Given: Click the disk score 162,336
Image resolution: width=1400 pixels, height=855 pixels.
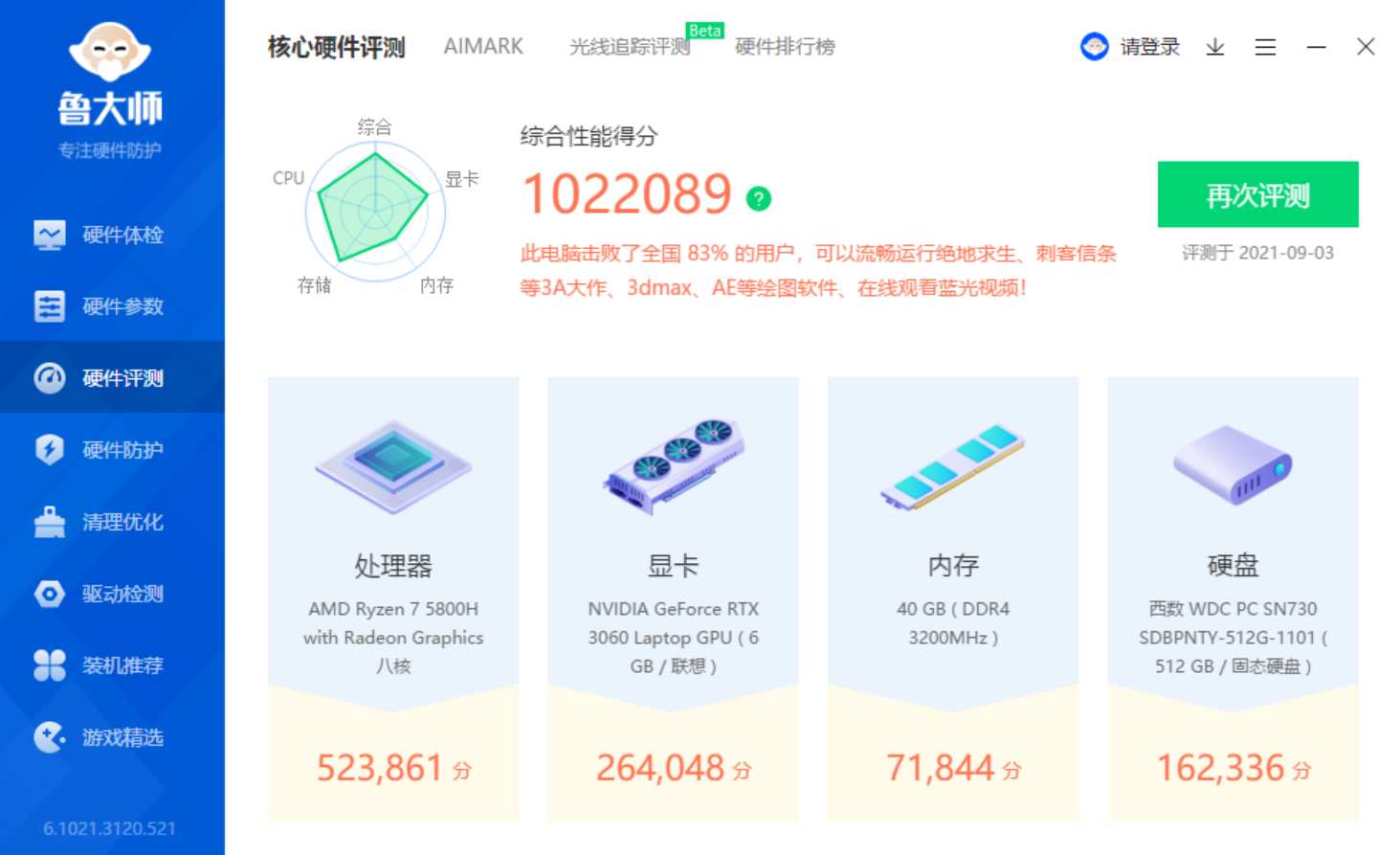Looking at the screenshot, I should click(1220, 768).
